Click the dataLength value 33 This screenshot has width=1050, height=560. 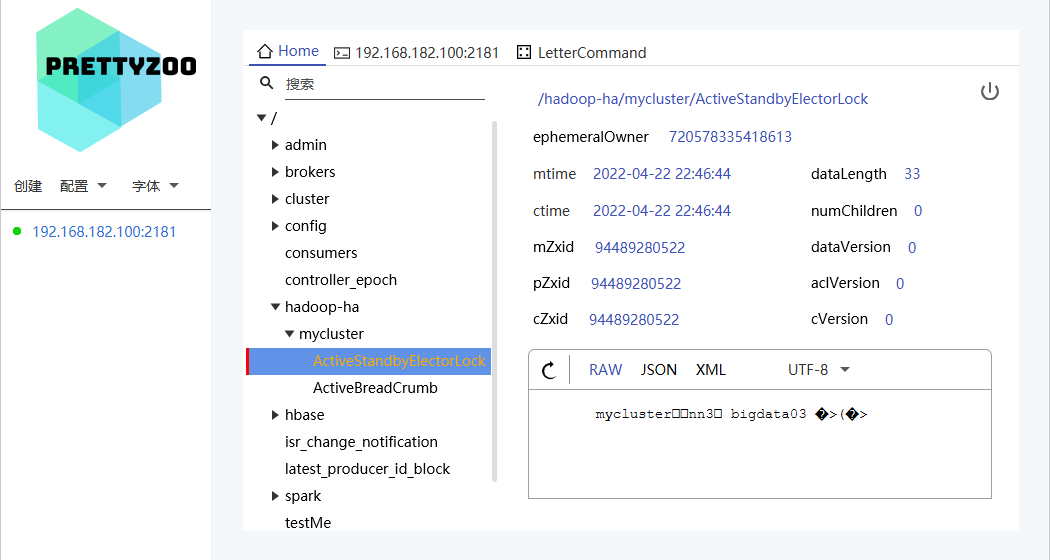click(x=912, y=173)
